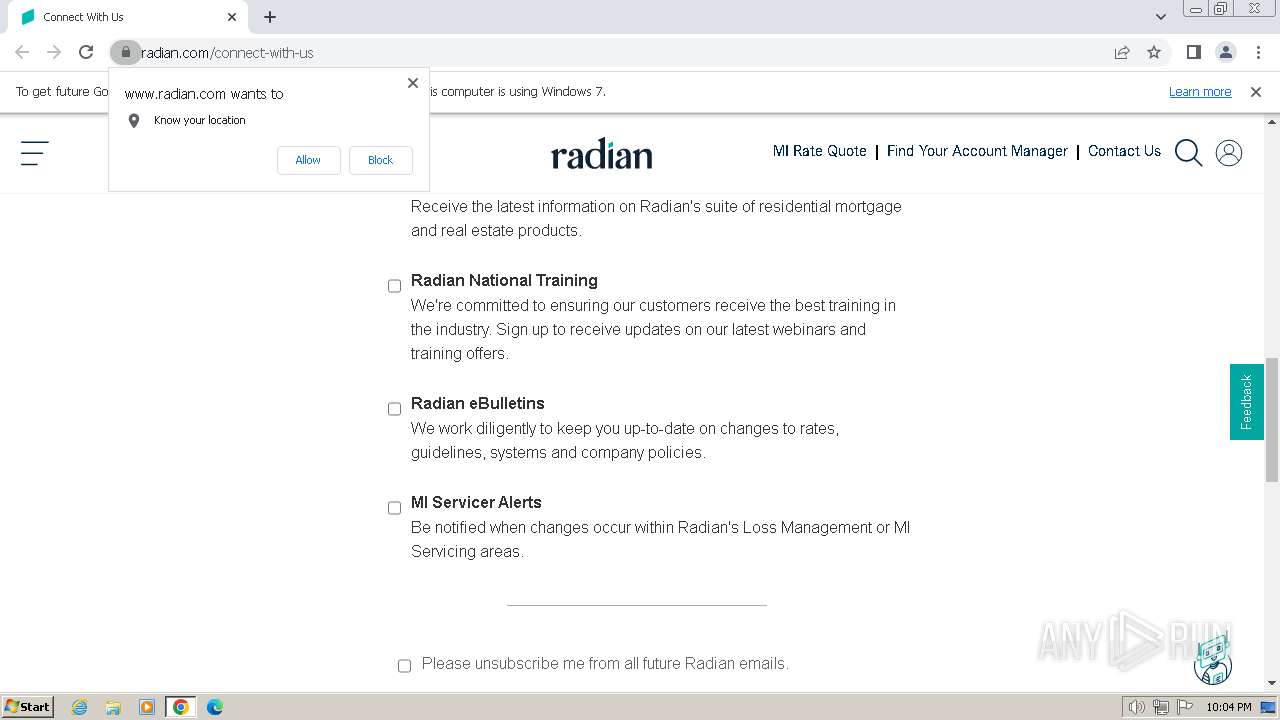Click Learn more link in info bar

pyautogui.click(x=1200, y=92)
